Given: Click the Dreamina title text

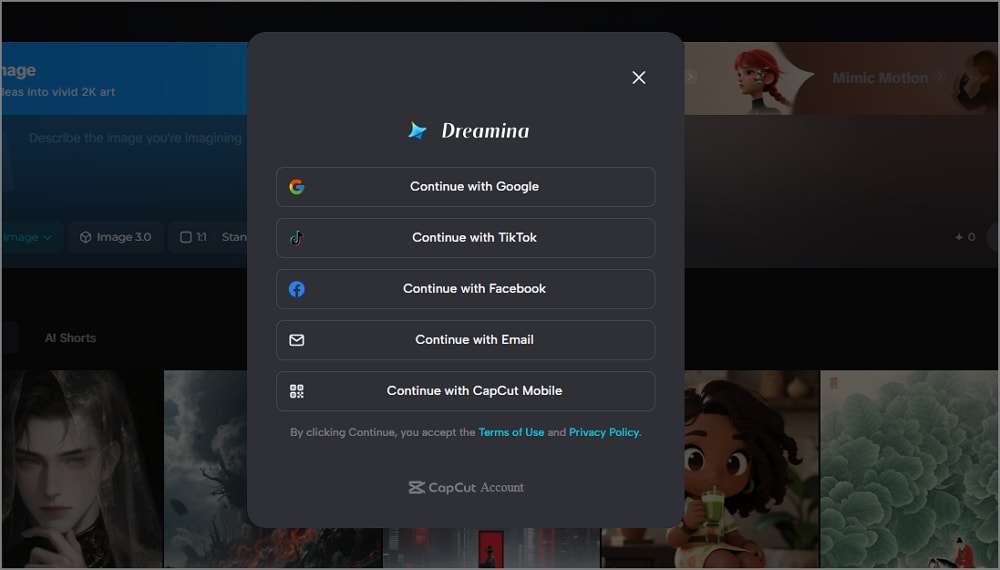Looking at the screenshot, I should [485, 131].
